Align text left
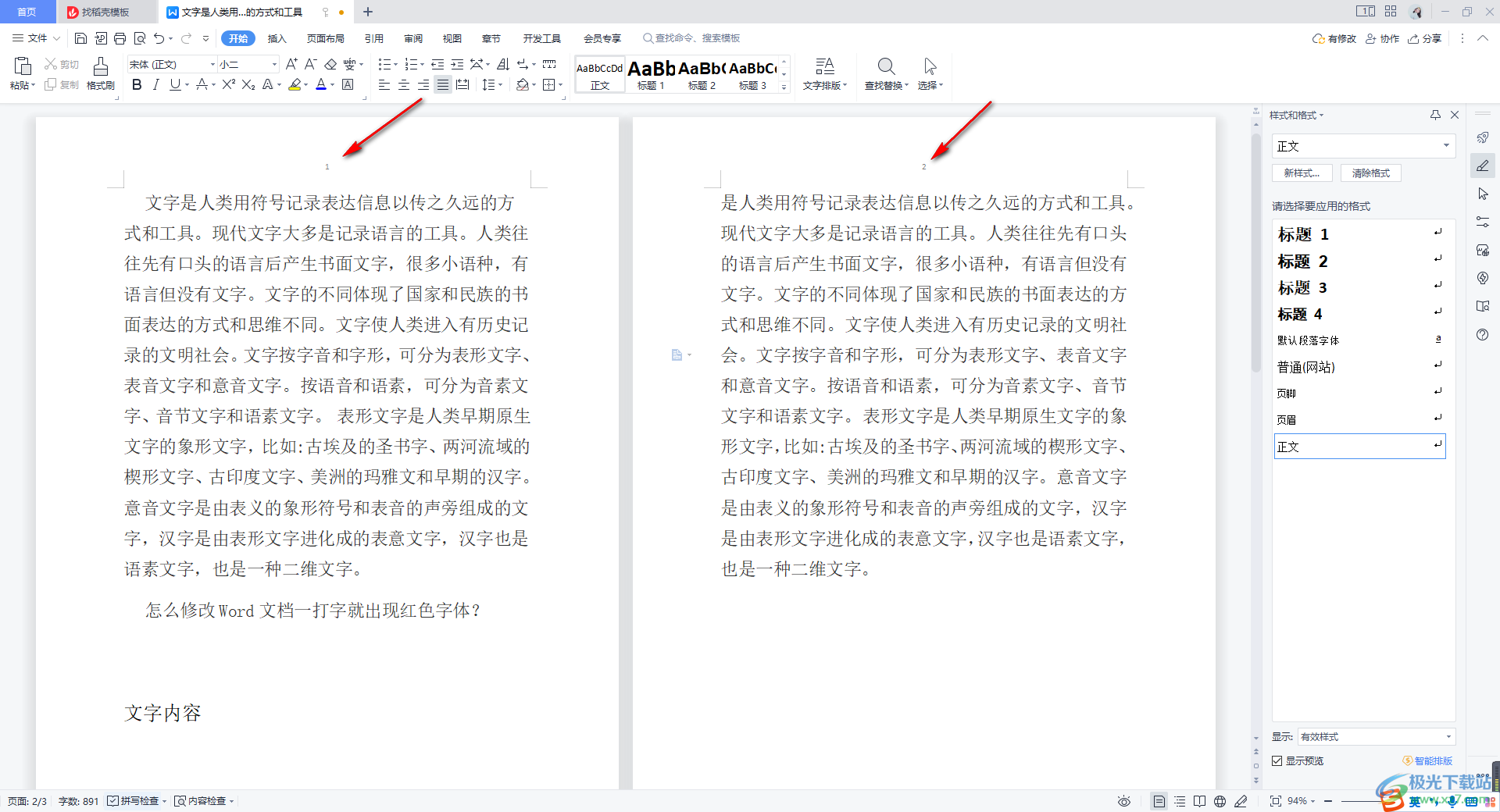1500x812 pixels. (384, 84)
